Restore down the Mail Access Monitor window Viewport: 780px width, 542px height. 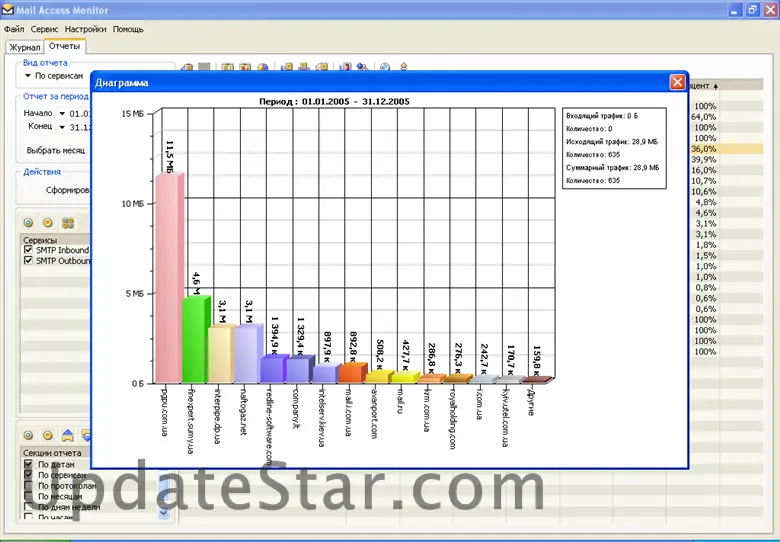[x=752, y=9]
